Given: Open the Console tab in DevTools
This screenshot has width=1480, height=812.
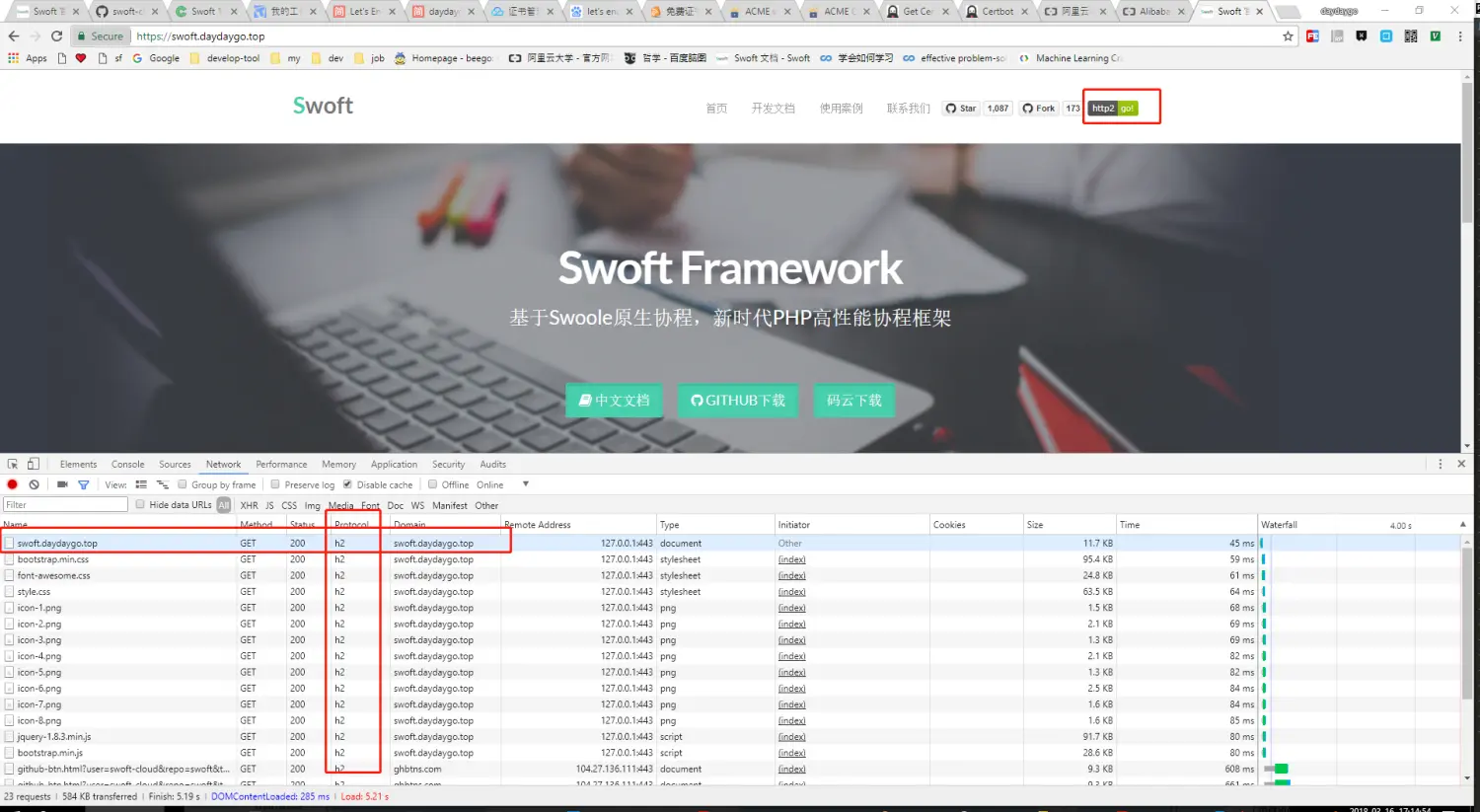Looking at the screenshot, I should tap(127, 464).
